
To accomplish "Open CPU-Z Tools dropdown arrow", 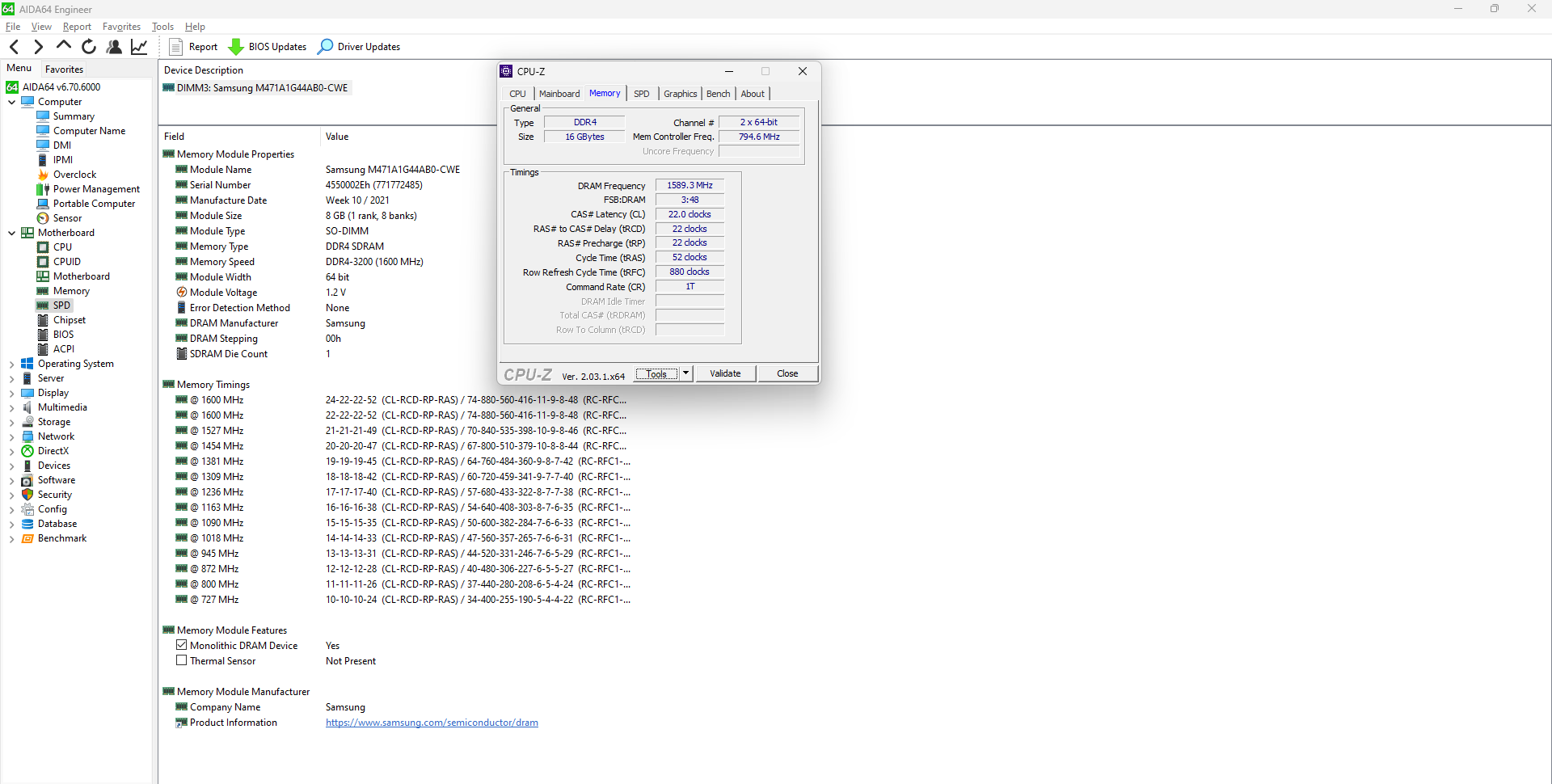I will 686,373.
